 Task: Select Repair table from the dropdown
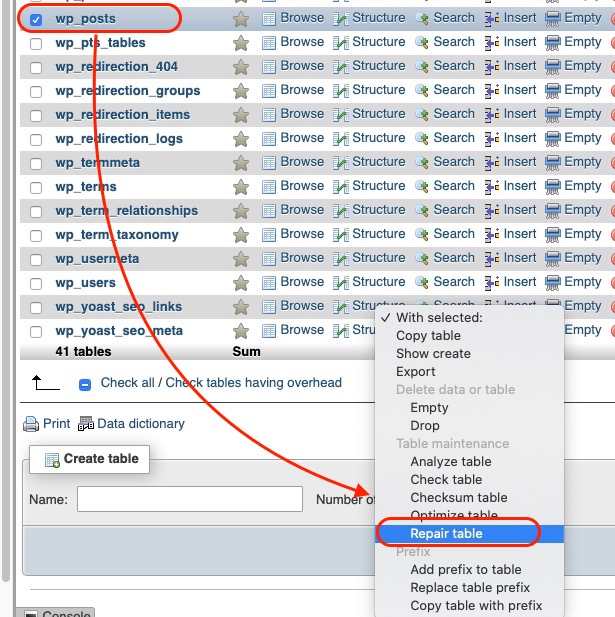click(x=469, y=534)
